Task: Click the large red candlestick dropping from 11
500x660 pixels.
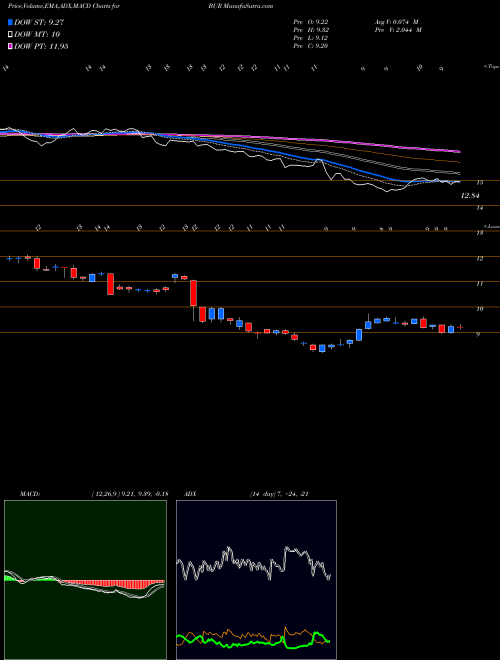Action: pos(194,293)
